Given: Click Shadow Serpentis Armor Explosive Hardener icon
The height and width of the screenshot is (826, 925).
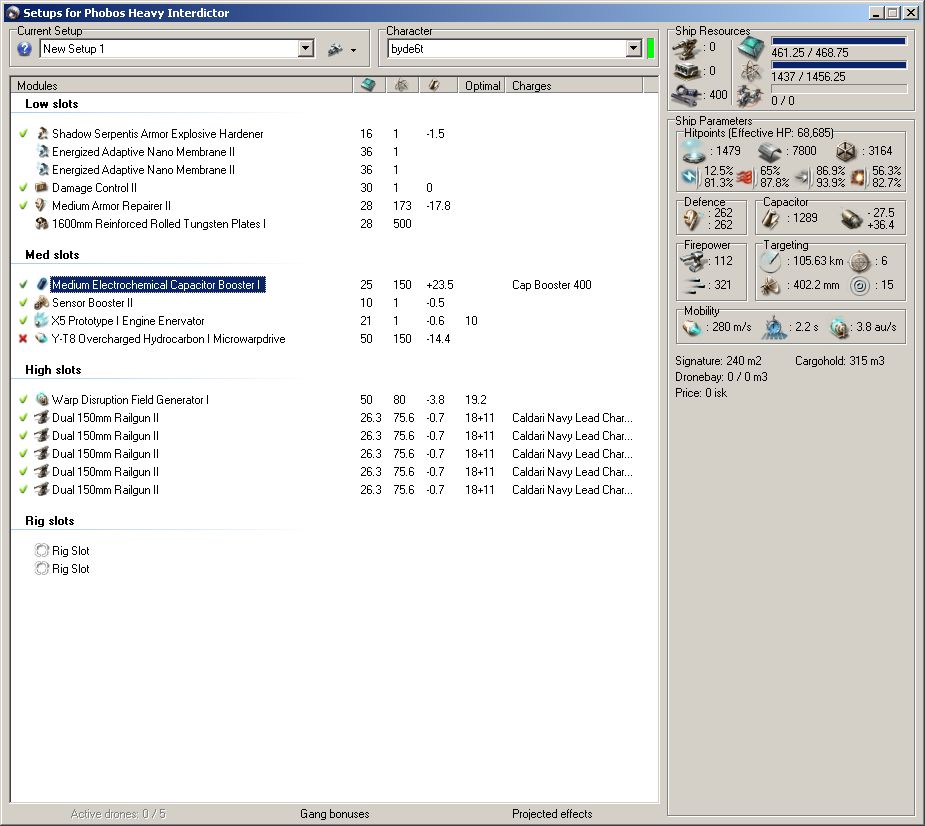Looking at the screenshot, I should [x=42, y=133].
